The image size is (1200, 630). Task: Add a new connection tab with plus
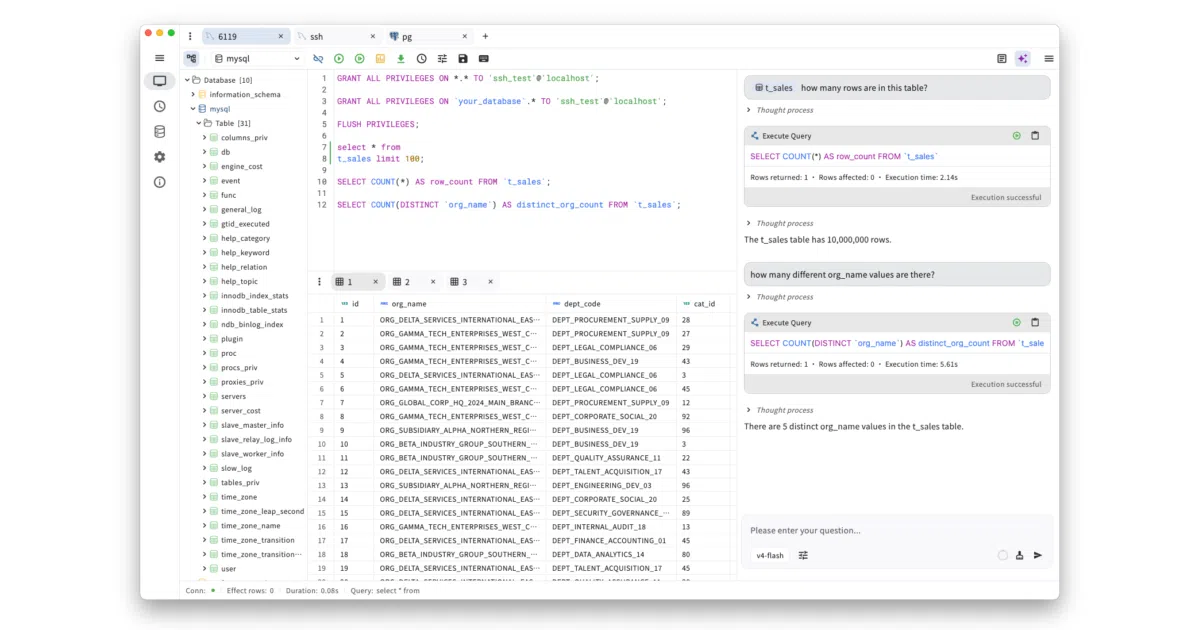pyautogui.click(x=486, y=36)
